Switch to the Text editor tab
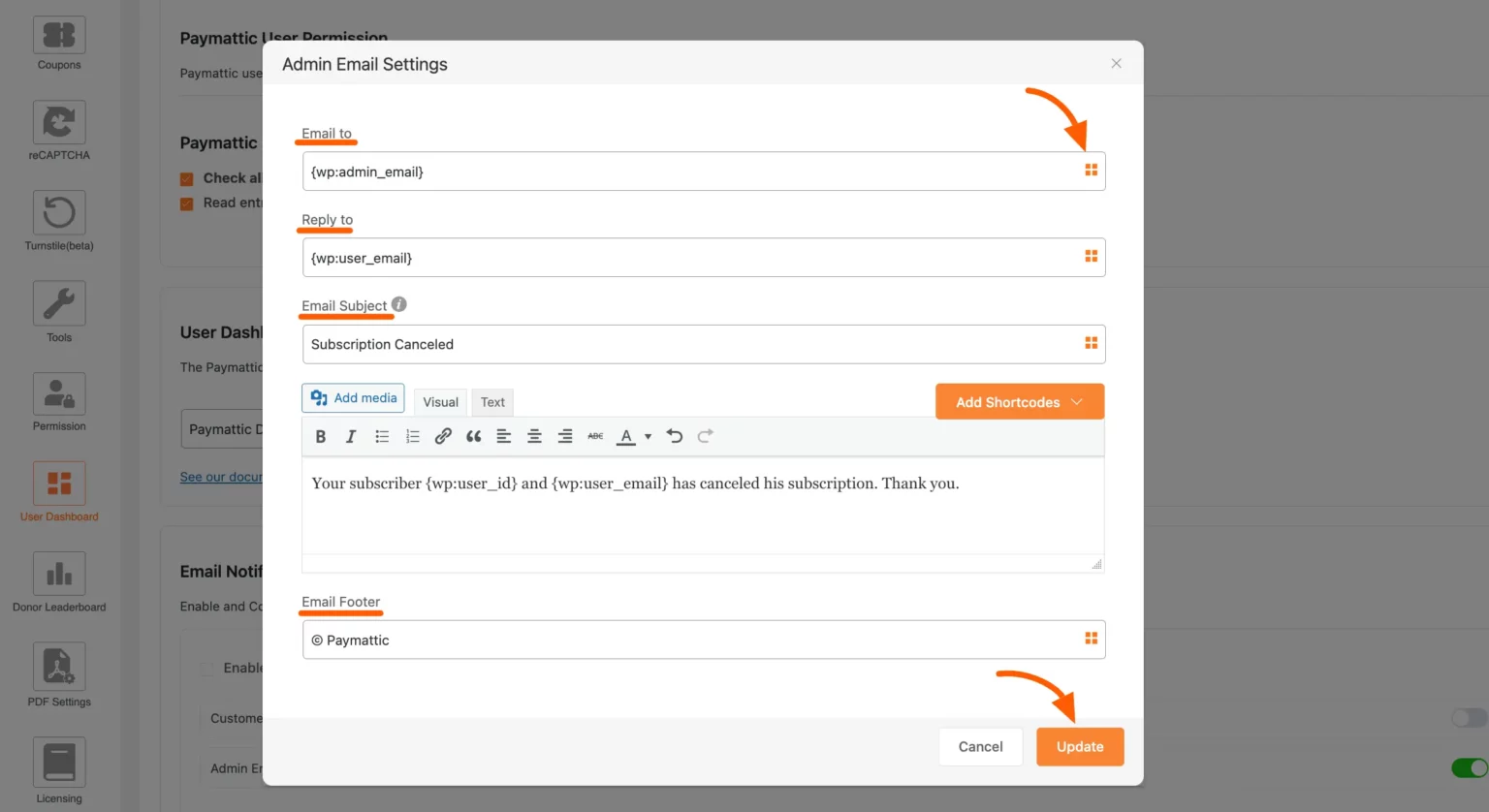Screen dimensions: 1489x812 coord(492,401)
